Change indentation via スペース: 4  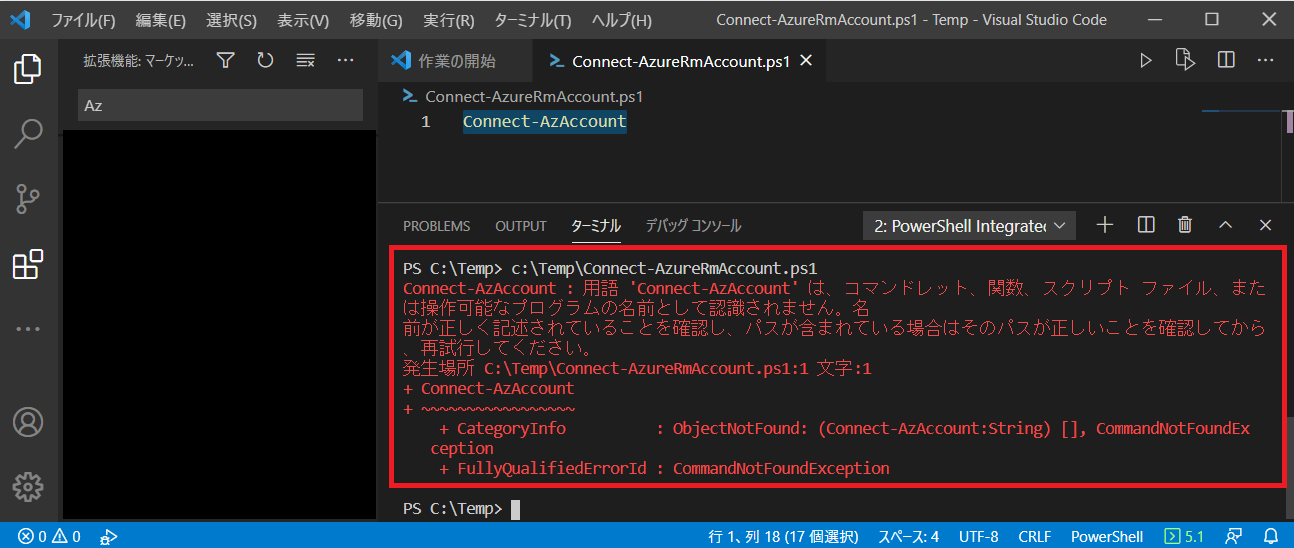pyautogui.click(x=908, y=536)
